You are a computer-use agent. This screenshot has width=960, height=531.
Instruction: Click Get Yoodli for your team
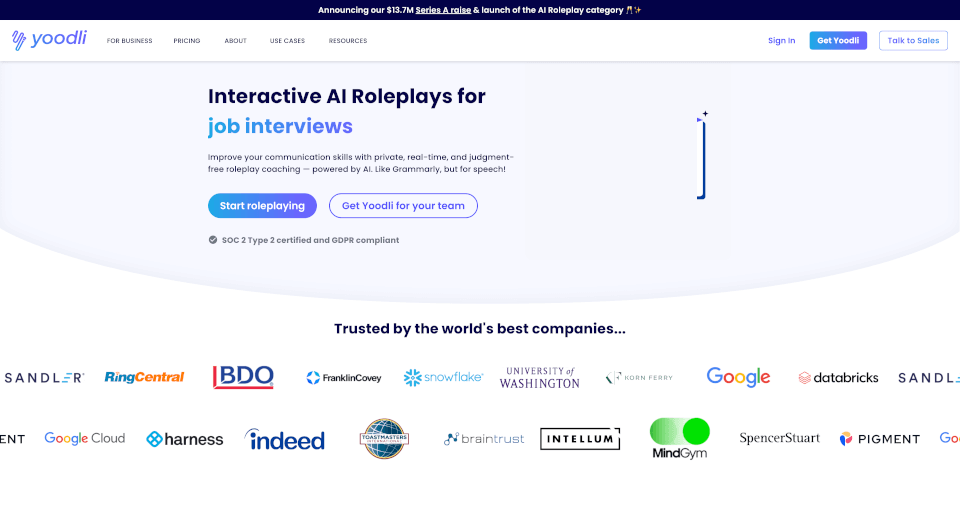(x=403, y=206)
